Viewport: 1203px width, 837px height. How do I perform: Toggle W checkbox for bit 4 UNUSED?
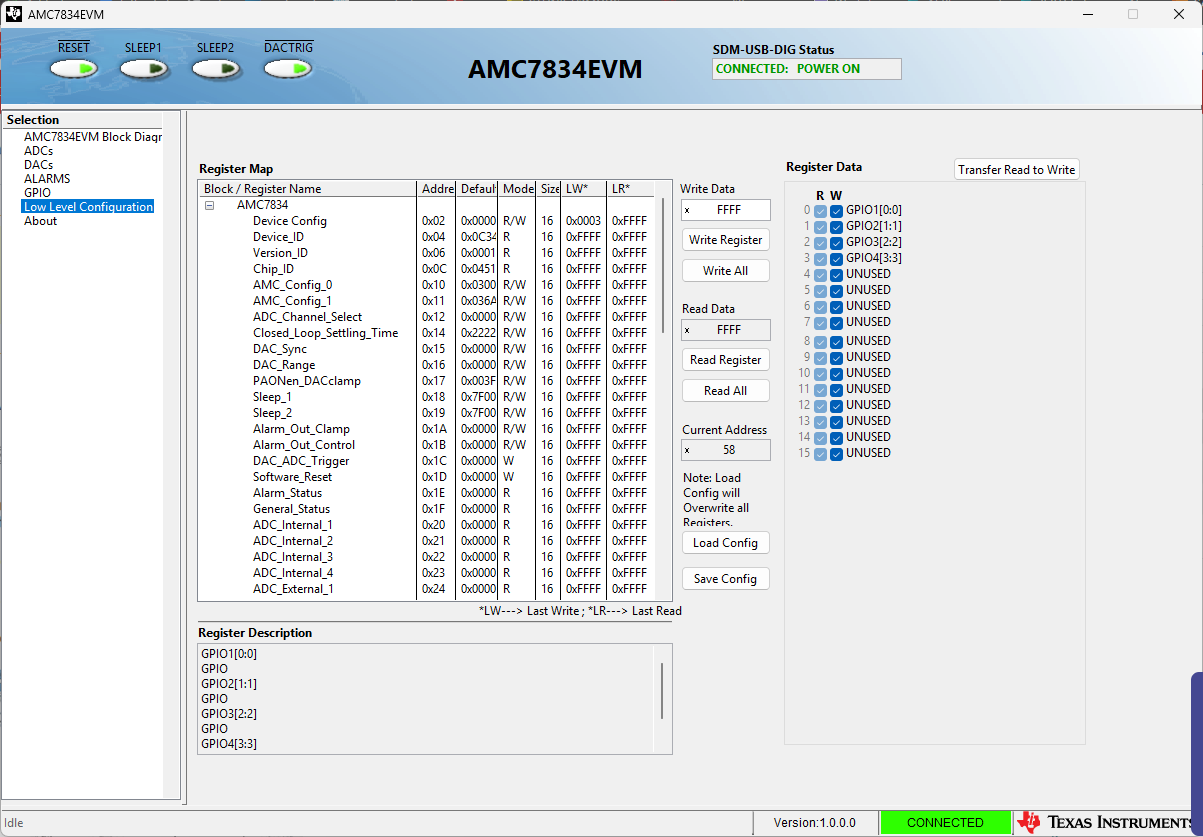click(836, 275)
